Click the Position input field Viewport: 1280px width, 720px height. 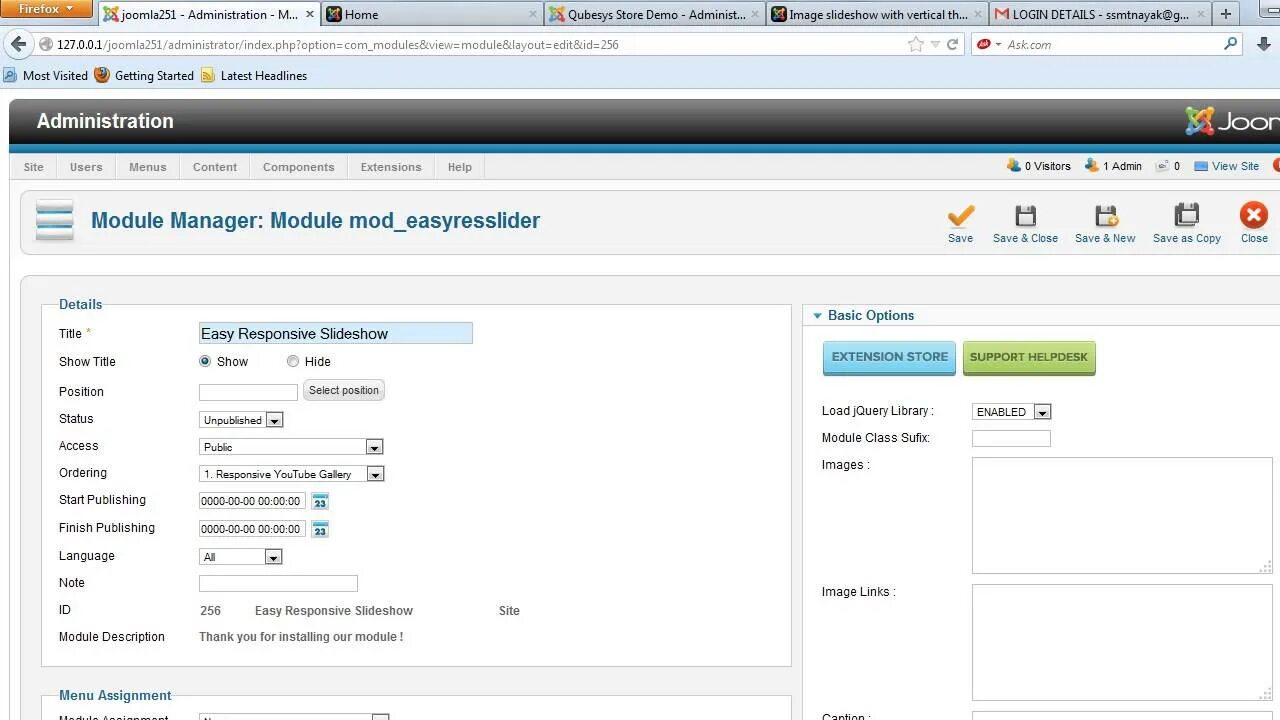(248, 392)
